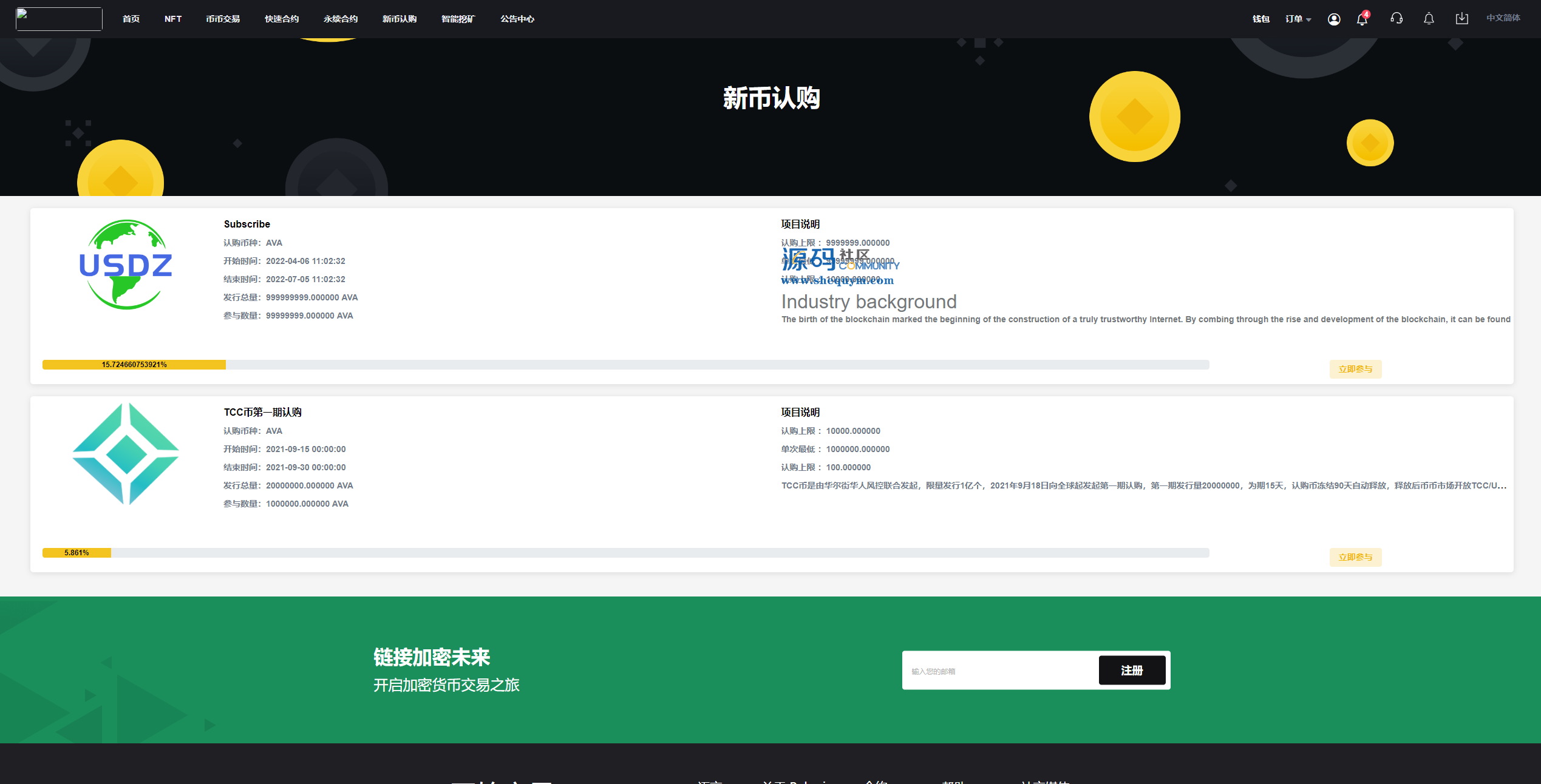Screen dimensions: 1541x784
Task: Click TCC 认购上限 10000.000000 value
Action: coord(853,431)
